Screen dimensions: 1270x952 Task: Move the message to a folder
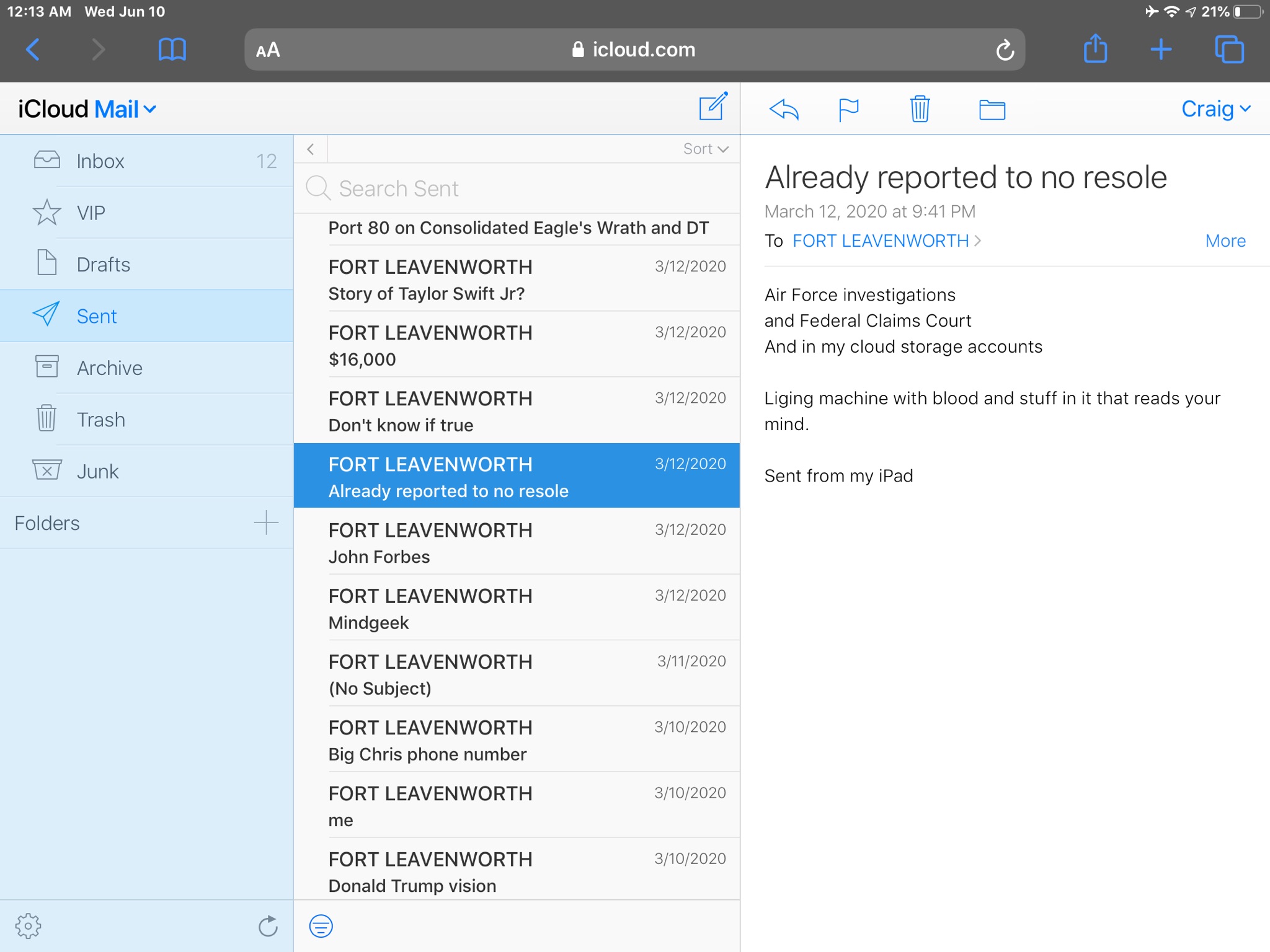[x=992, y=110]
